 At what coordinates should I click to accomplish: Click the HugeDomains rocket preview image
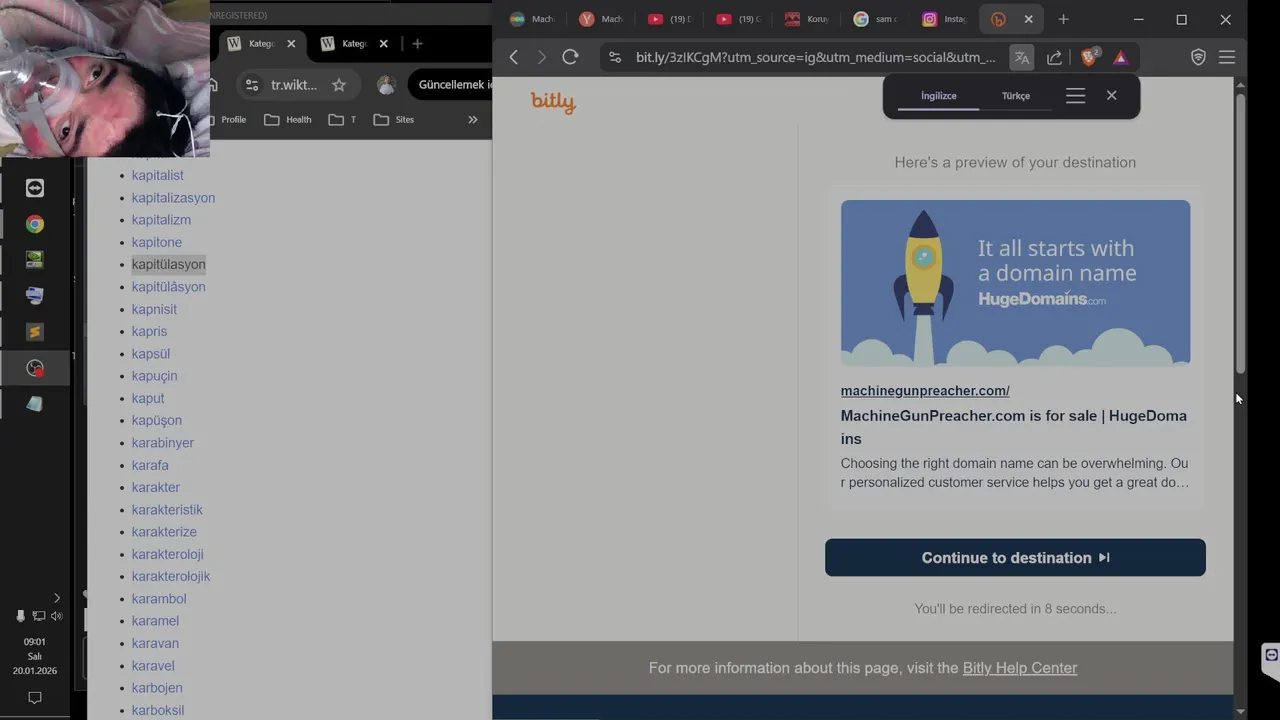point(1015,283)
